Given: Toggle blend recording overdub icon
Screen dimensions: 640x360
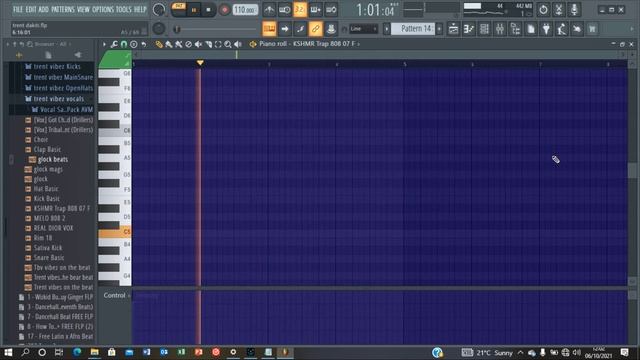Looking at the screenshot, I should [316, 9].
